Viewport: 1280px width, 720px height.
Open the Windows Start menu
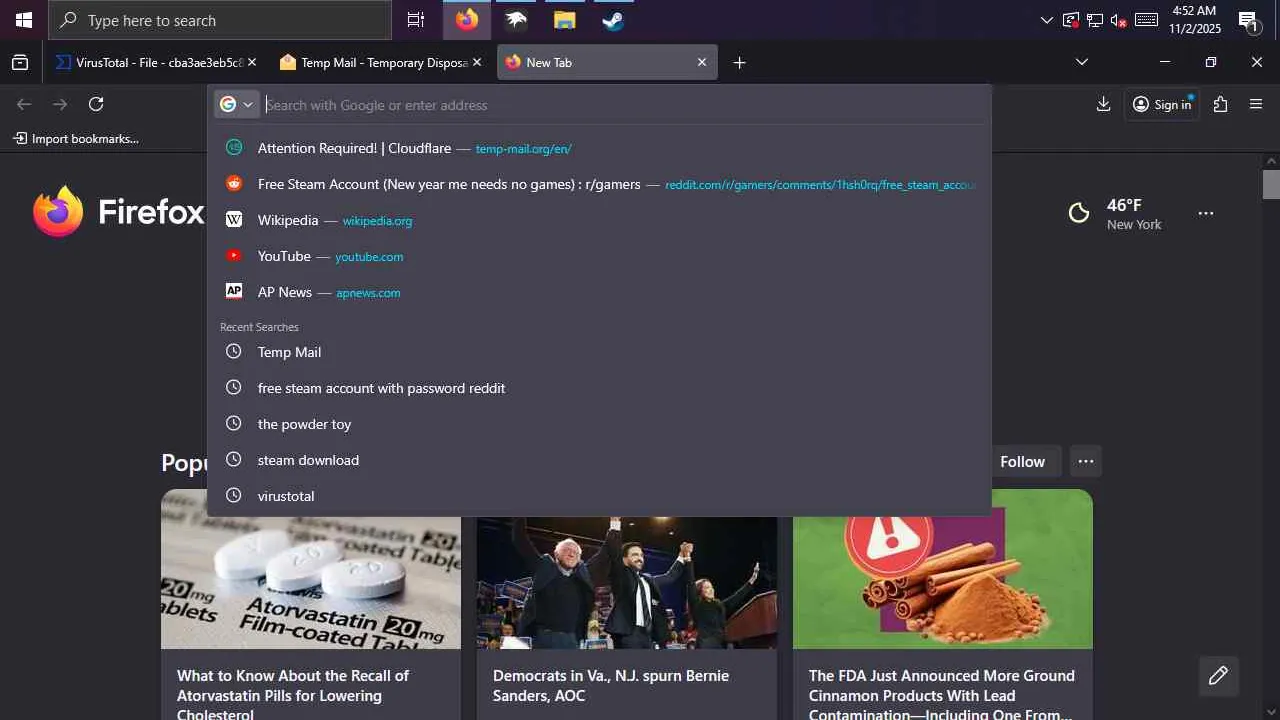(24, 20)
